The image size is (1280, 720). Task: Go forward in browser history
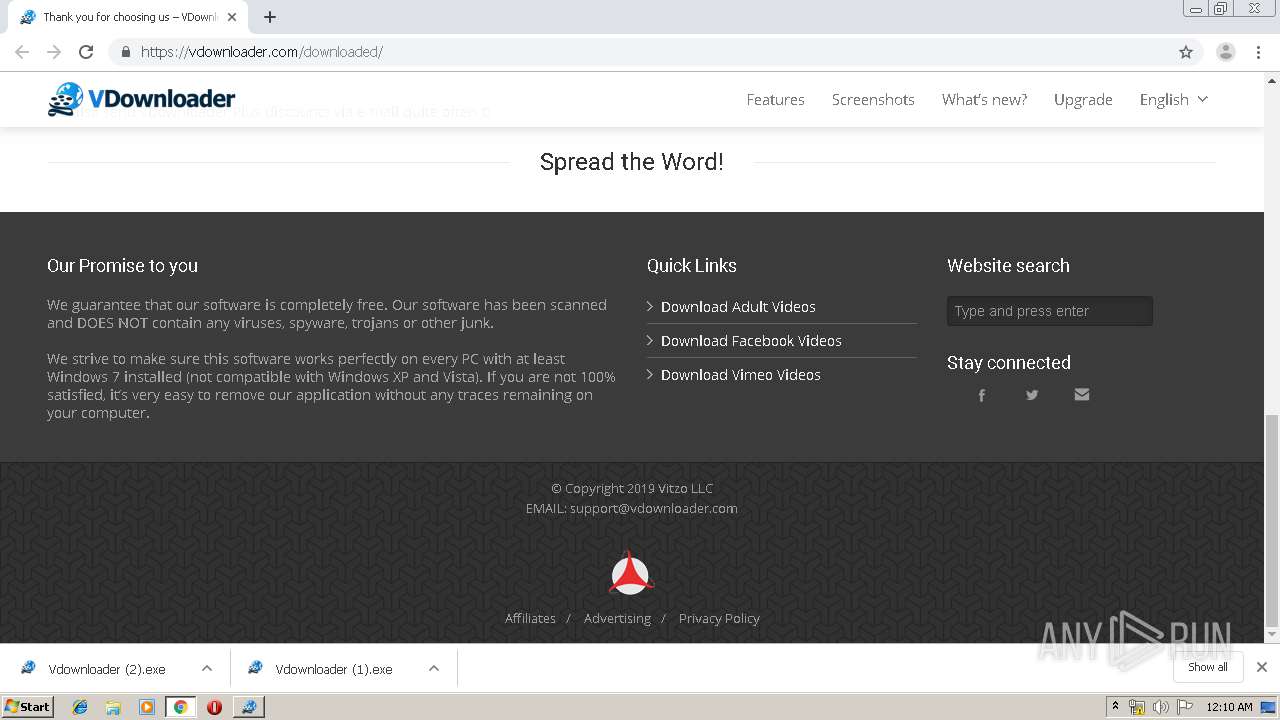[x=54, y=52]
